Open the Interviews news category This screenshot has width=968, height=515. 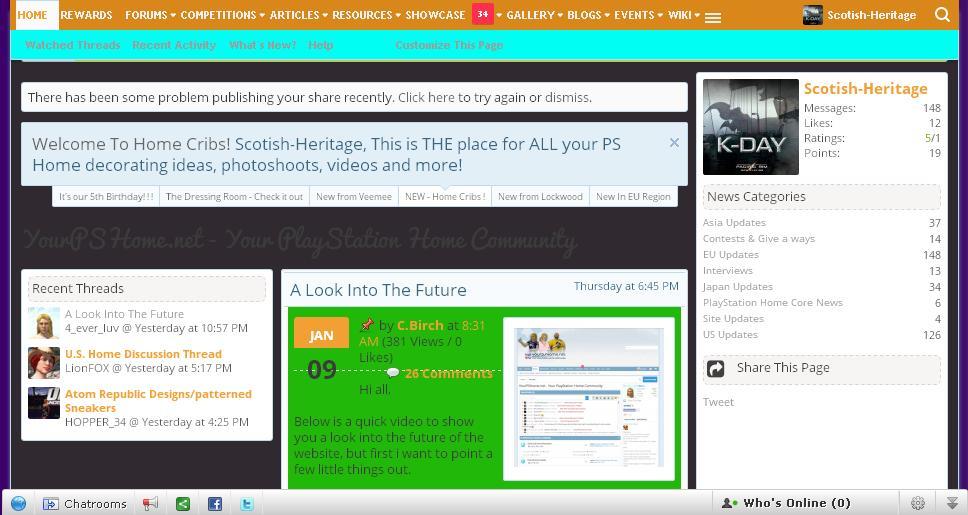click(728, 270)
